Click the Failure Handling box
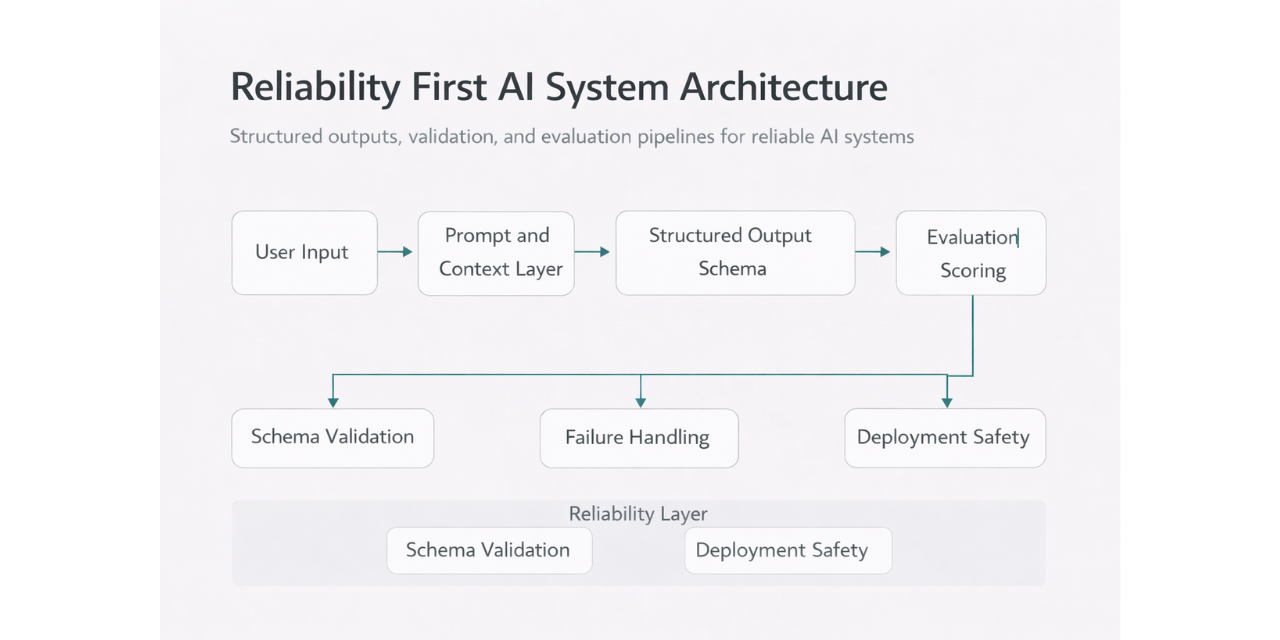This screenshot has width=1280, height=640. (639, 437)
